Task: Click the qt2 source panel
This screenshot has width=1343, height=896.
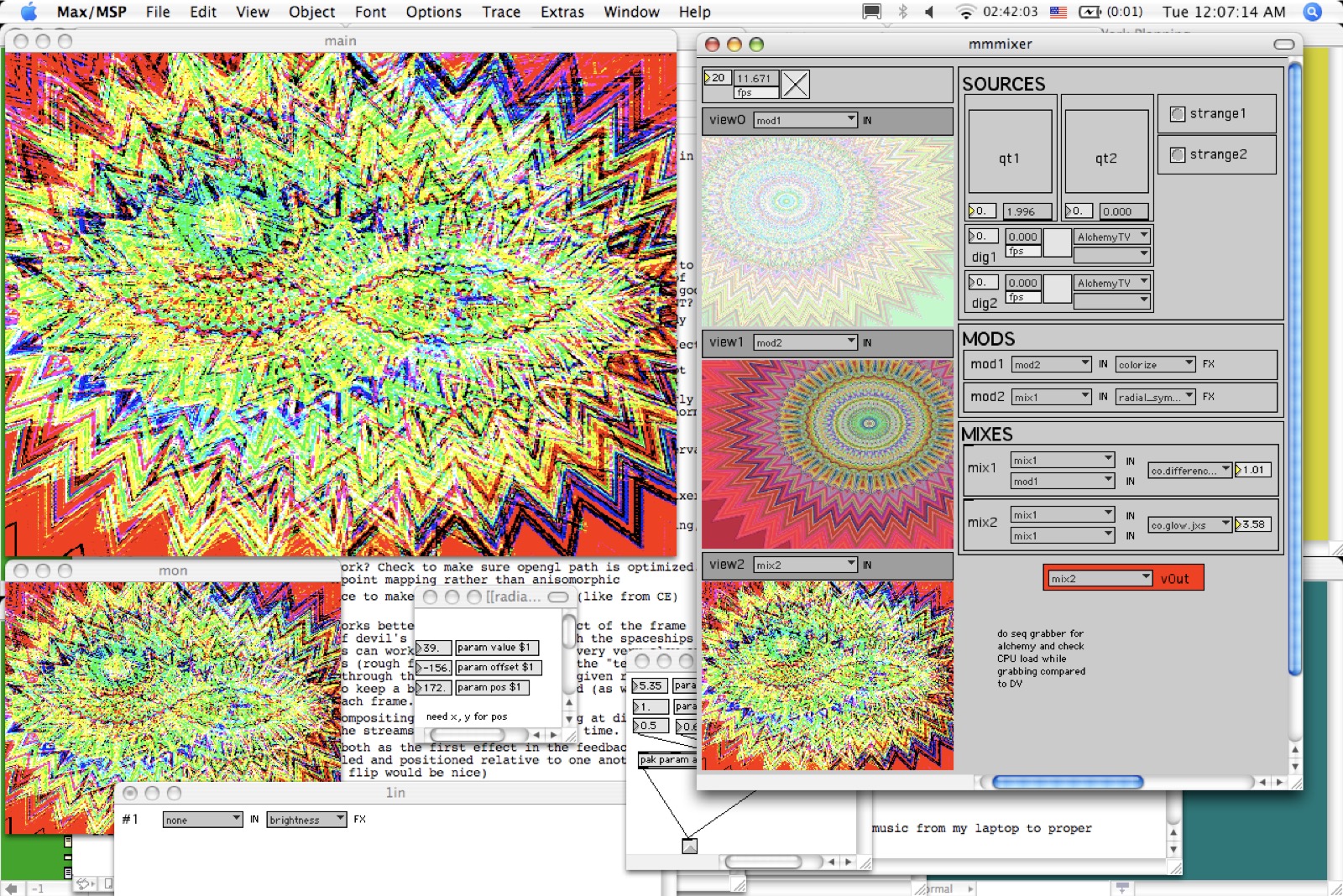Action: coord(1105,153)
